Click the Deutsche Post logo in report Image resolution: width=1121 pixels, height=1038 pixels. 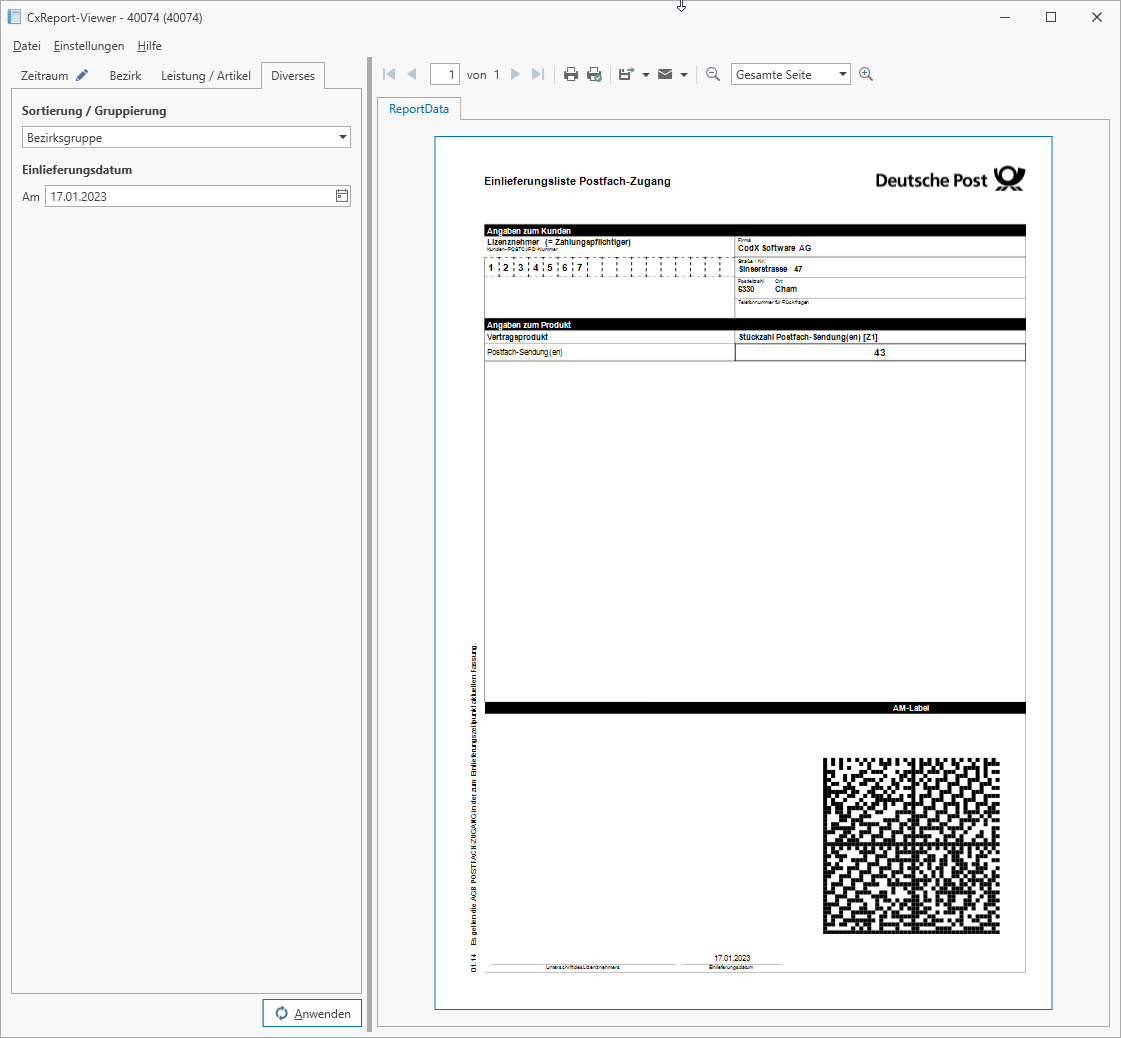click(x=950, y=179)
